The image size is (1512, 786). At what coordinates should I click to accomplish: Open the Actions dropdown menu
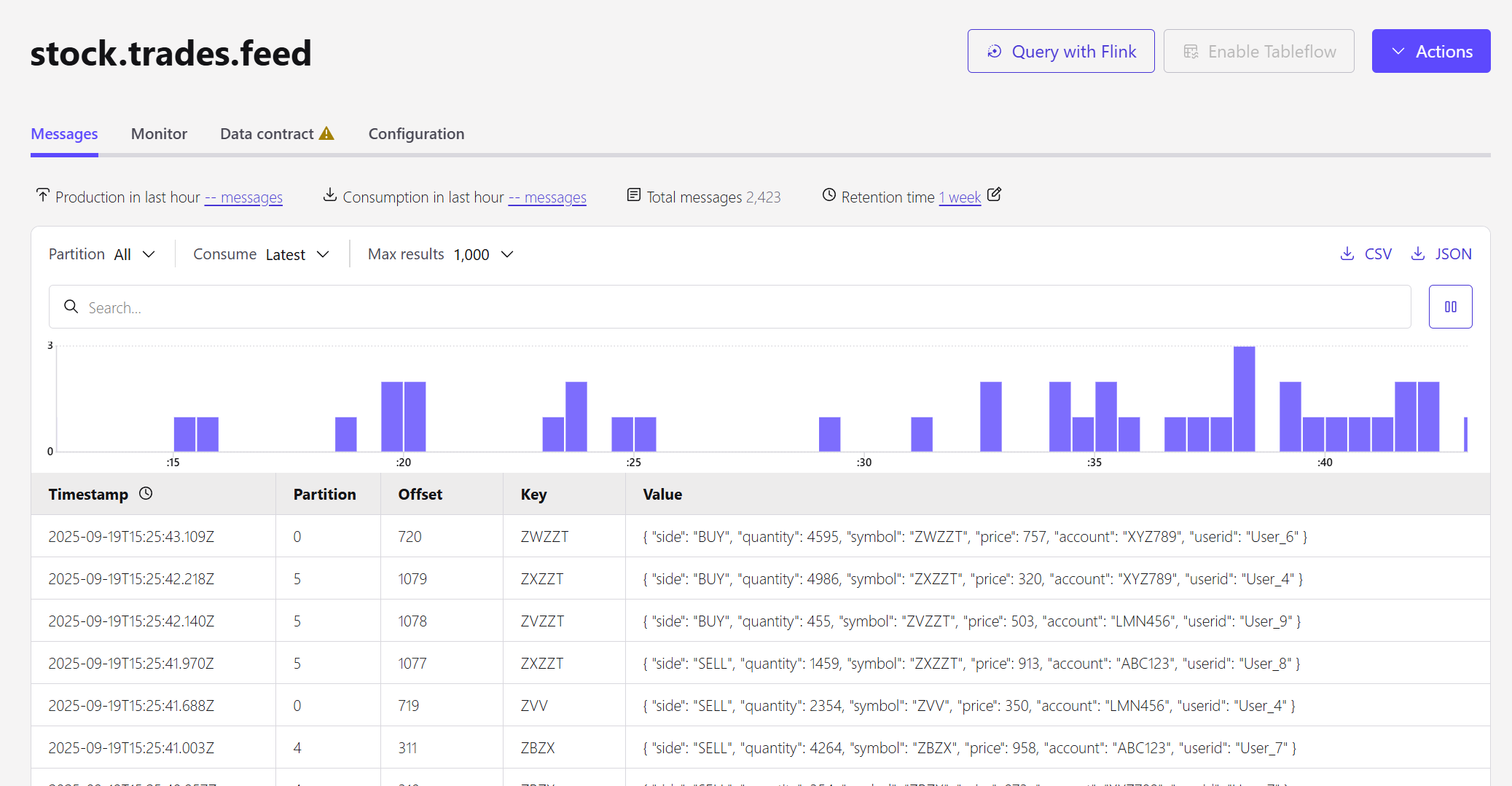click(x=1430, y=52)
